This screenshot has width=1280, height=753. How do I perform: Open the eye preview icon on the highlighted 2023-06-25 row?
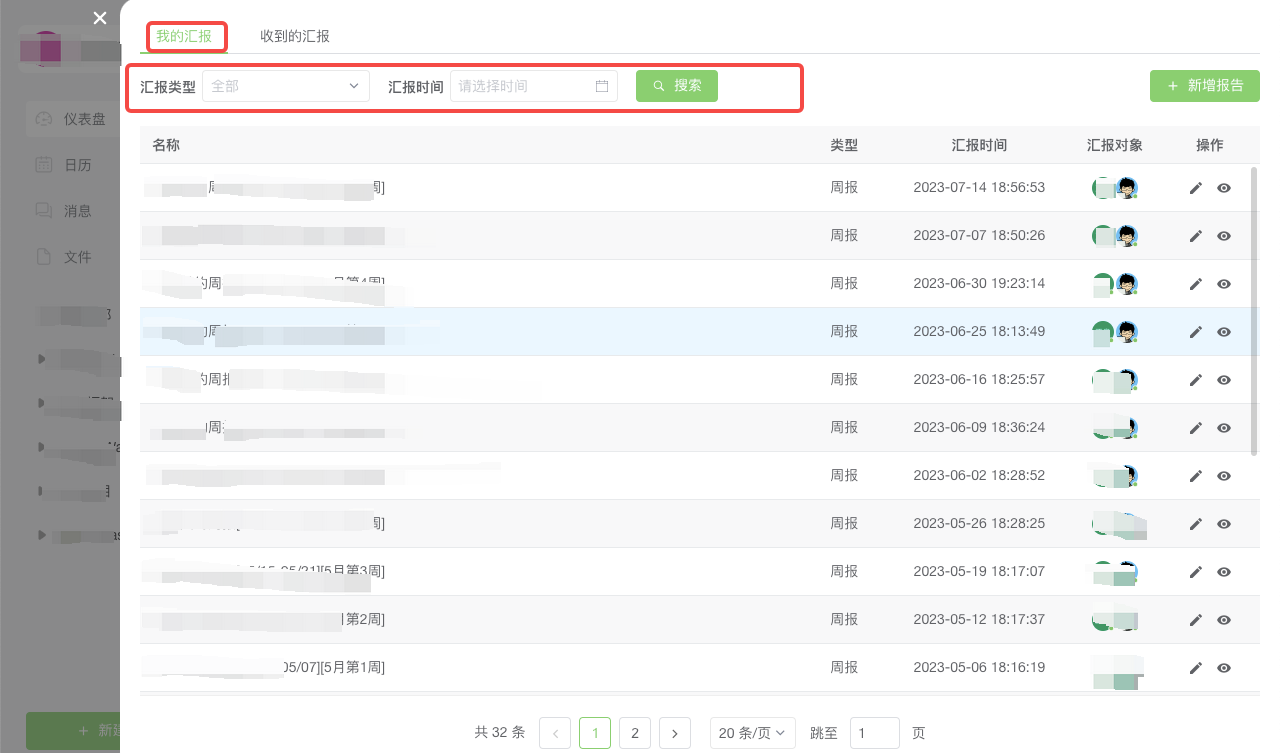tap(1224, 332)
